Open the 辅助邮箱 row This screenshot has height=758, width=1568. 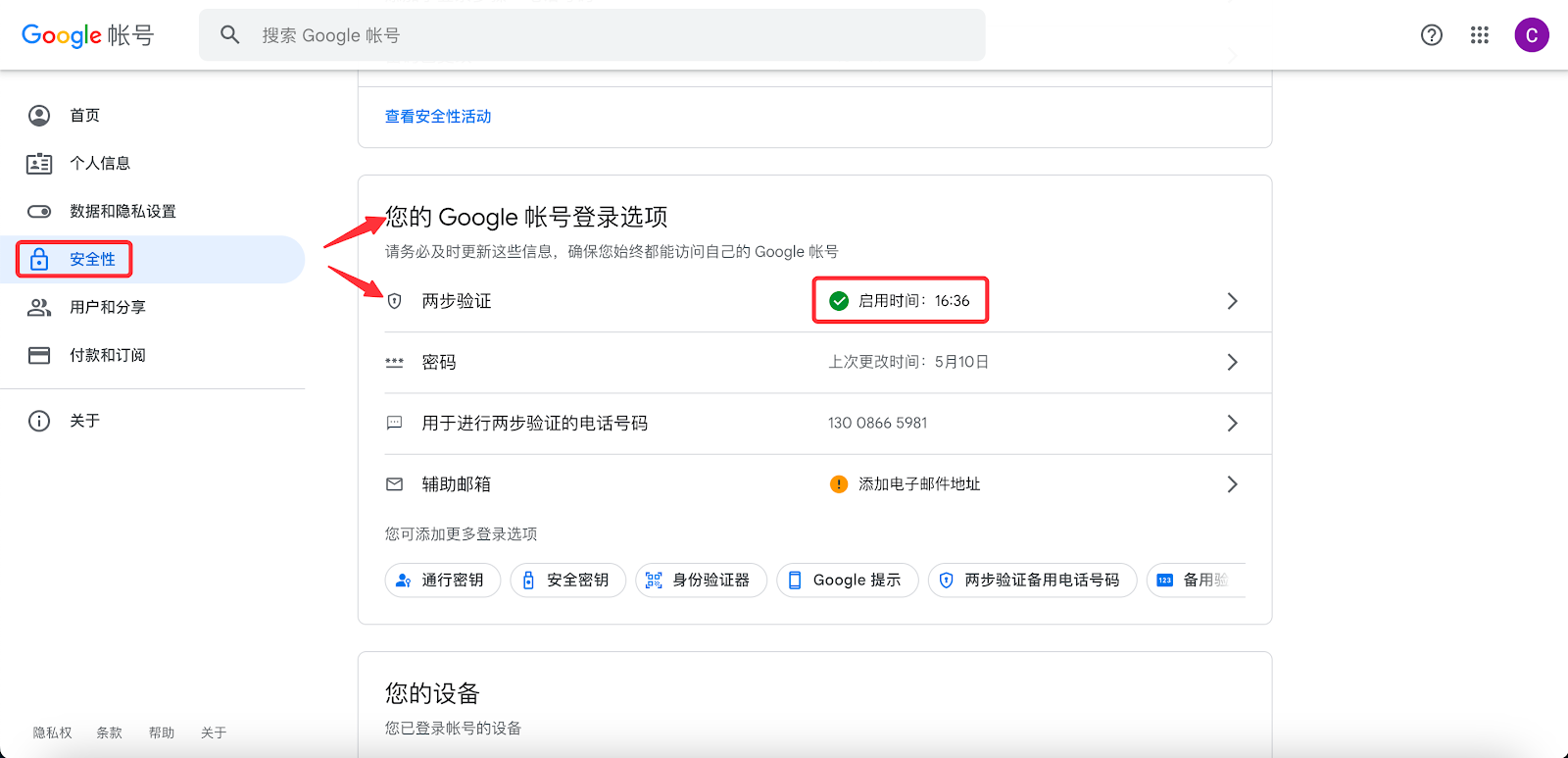(814, 484)
